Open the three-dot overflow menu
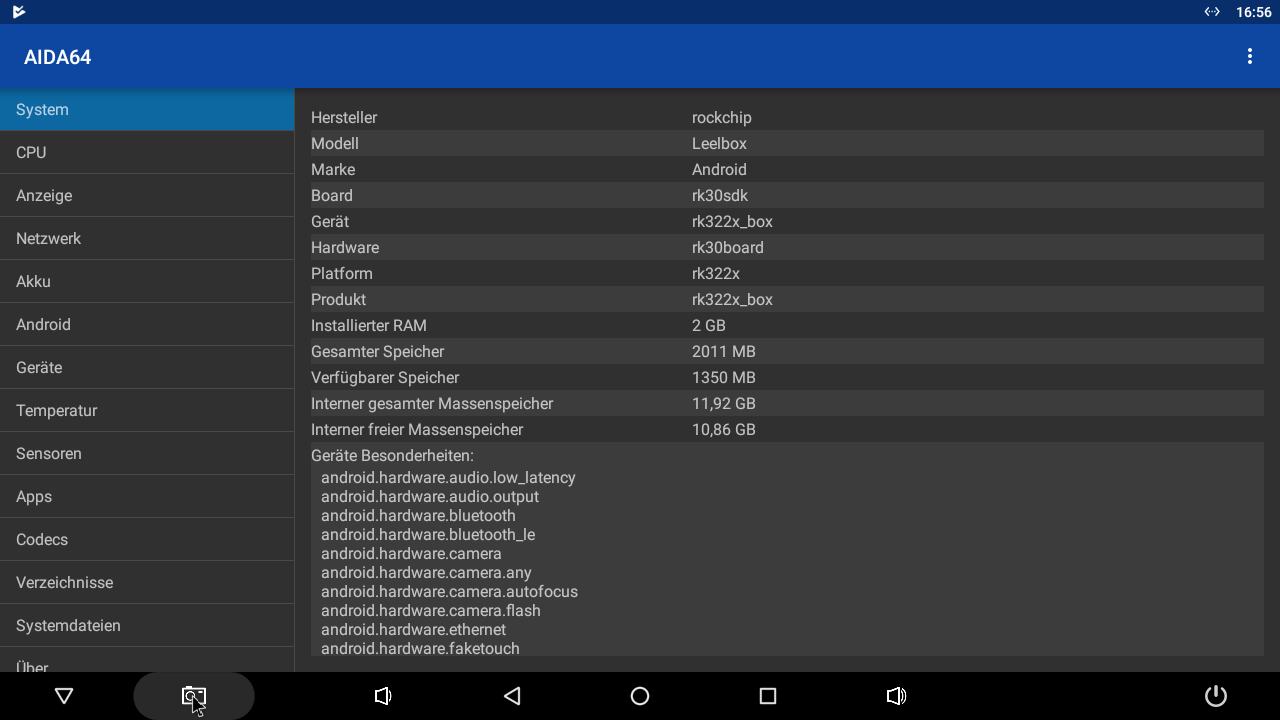Screen dimensions: 1280x720 [1249, 57]
